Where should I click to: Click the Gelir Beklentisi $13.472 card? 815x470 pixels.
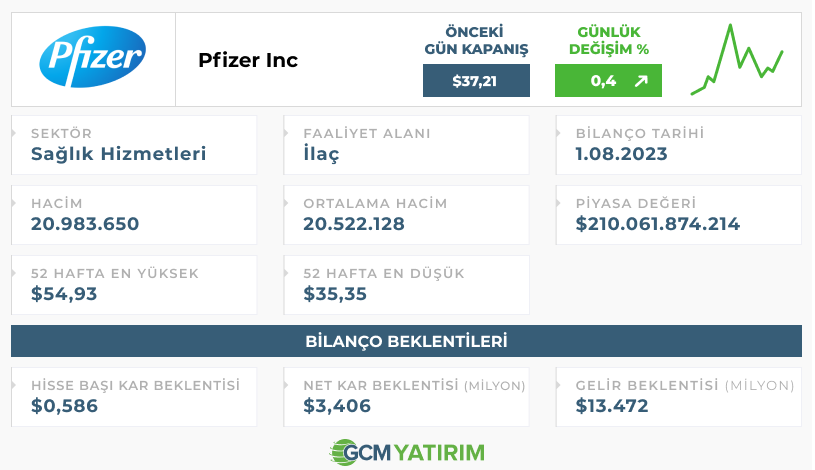pos(678,397)
